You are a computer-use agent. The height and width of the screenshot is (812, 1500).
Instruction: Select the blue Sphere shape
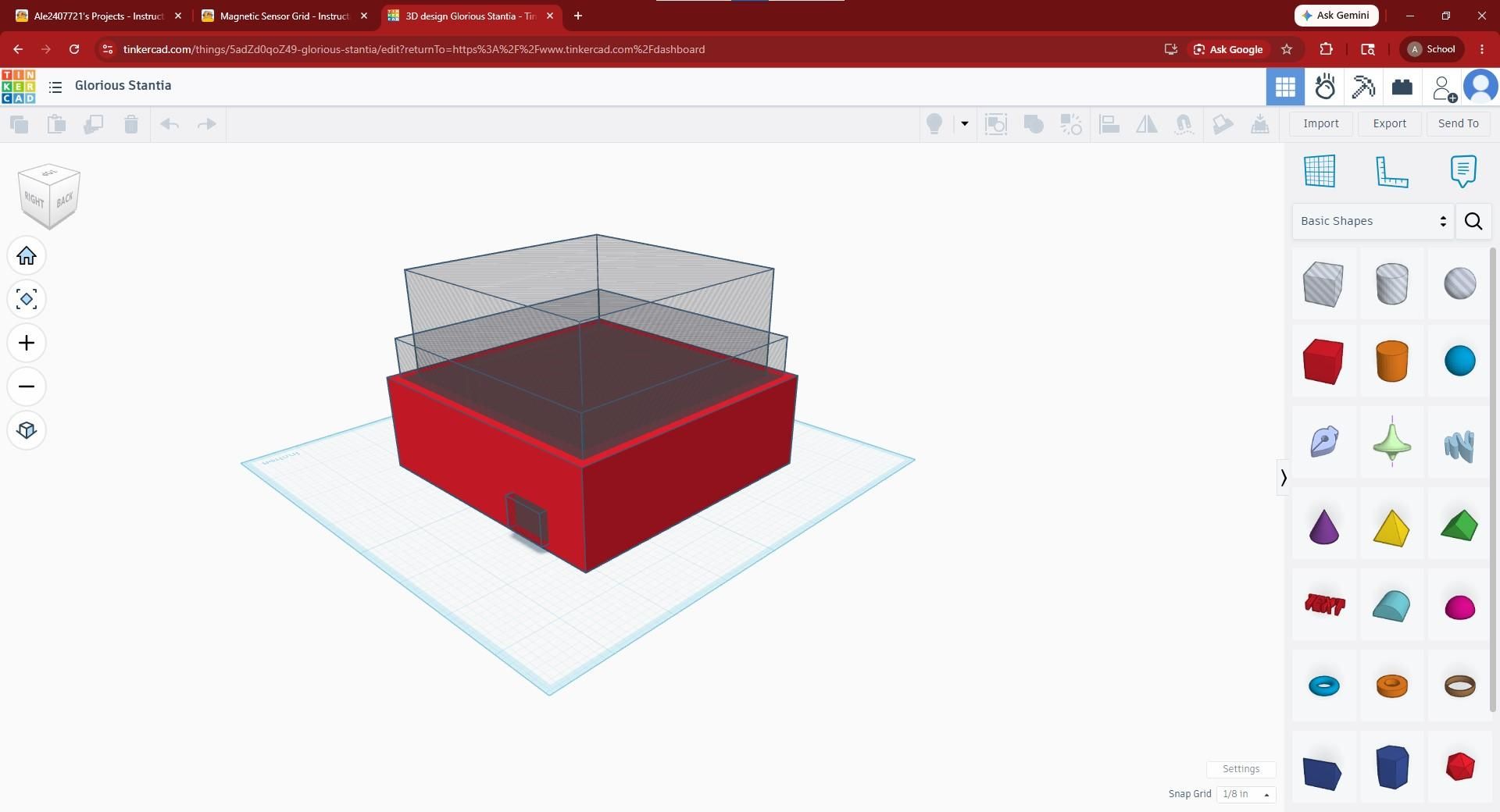1460,361
